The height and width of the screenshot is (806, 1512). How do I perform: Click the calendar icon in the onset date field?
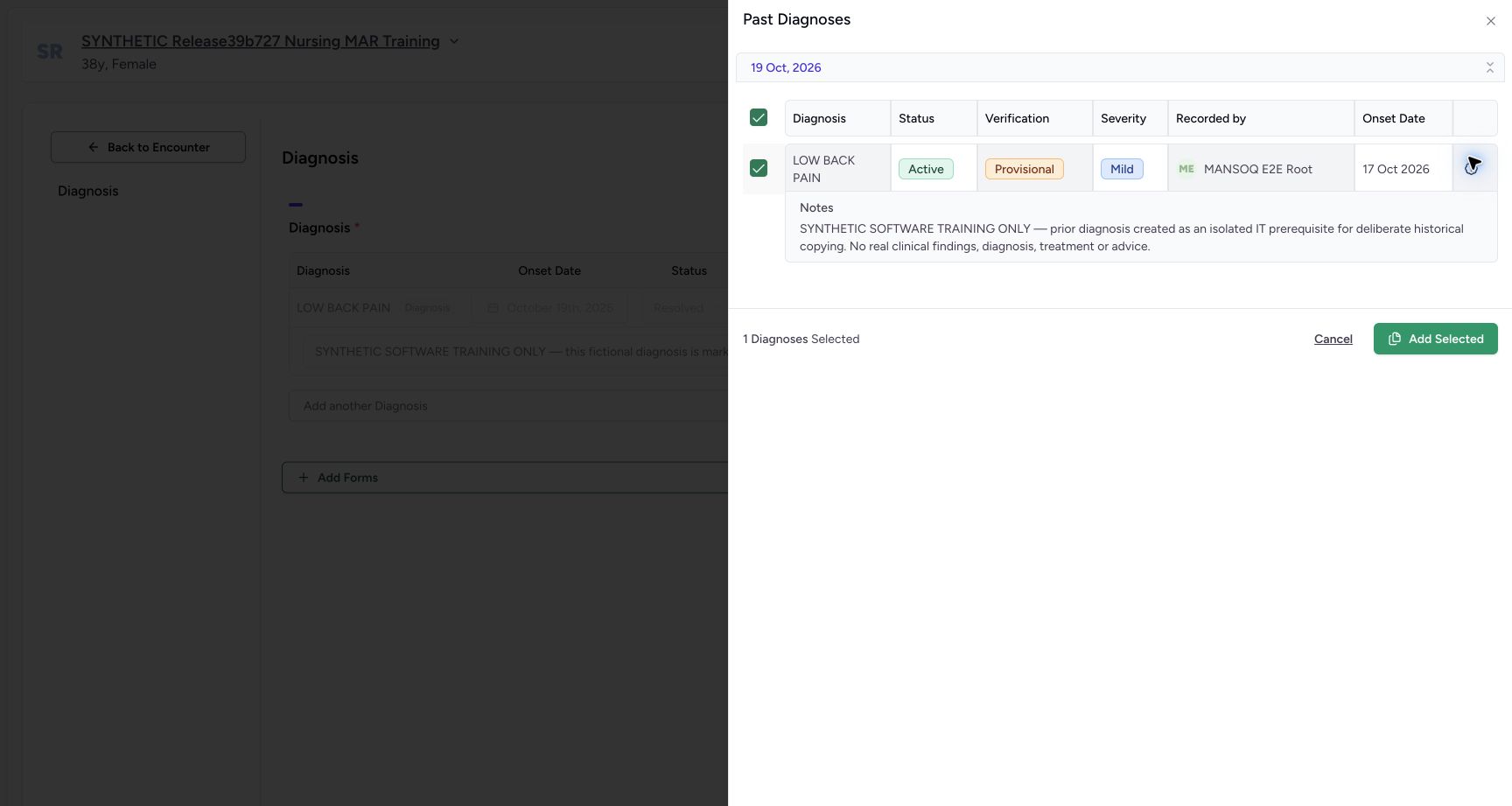click(493, 308)
